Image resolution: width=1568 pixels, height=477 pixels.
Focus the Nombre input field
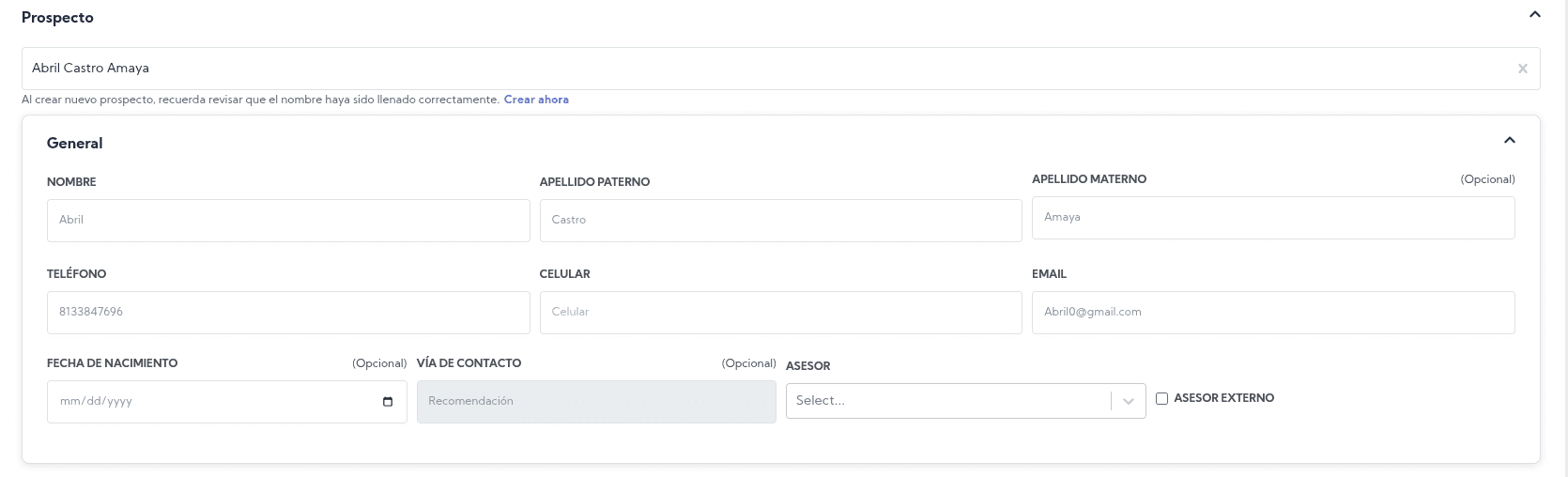pyautogui.click(x=288, y=220)
